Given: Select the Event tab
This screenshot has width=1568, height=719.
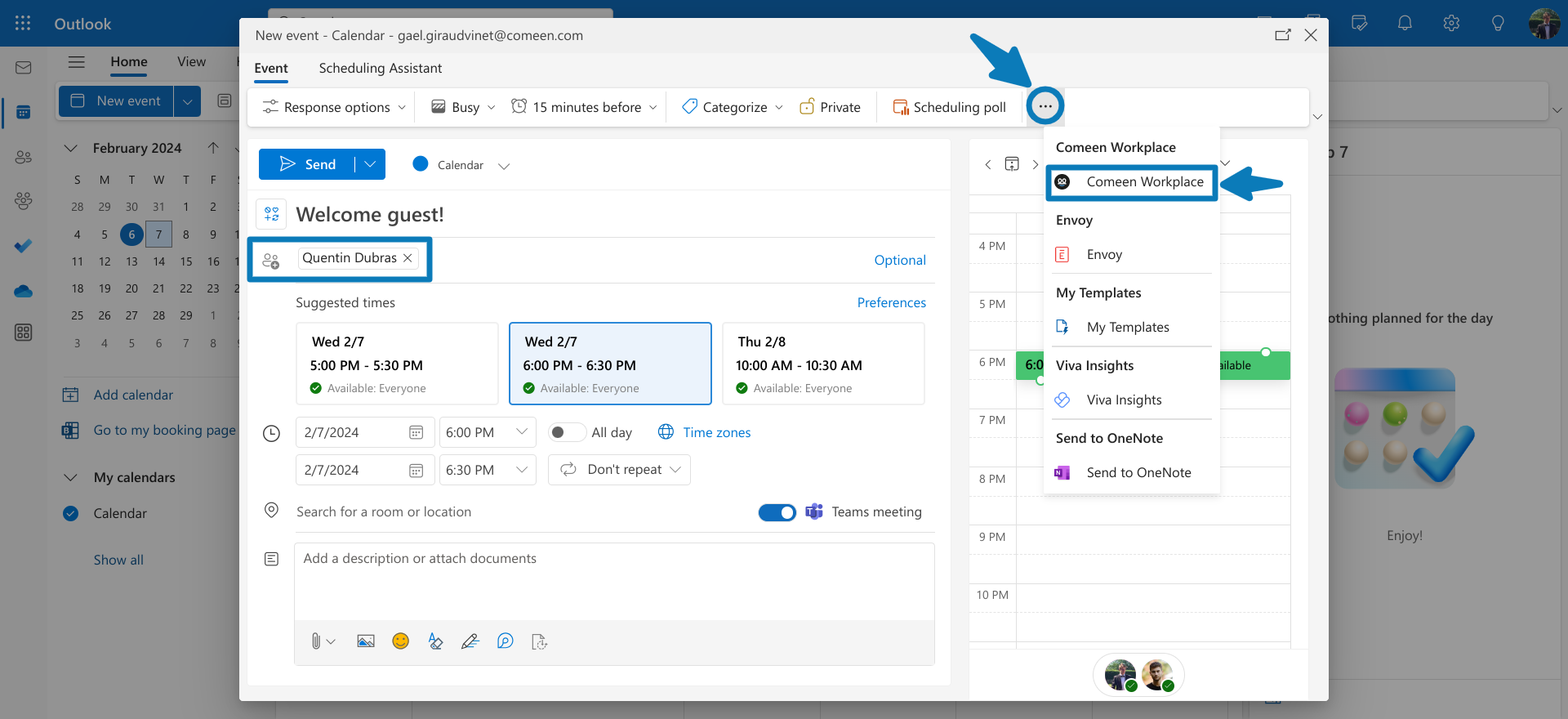Looking at the screenshot, I should pyautogui.click(x=271, y=68).
